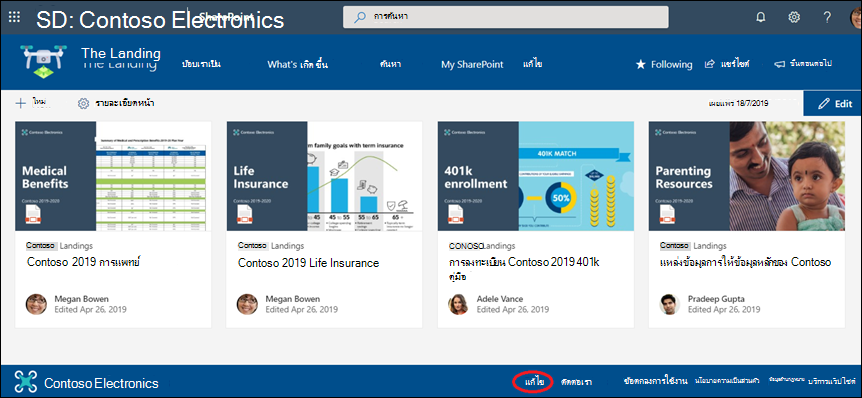862x398 pixels.
Task: Click Pradeep Gupta author name
Action: point(716,299)
